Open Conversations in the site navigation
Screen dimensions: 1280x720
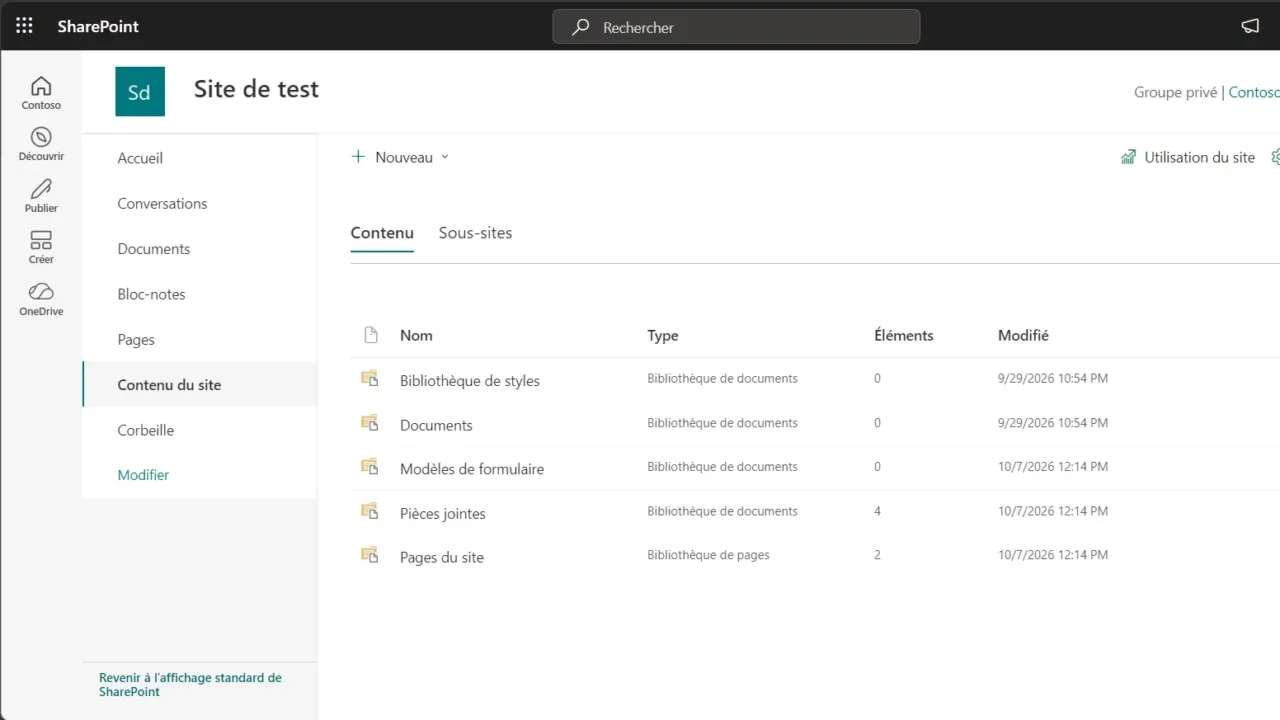click(x=162, y=203)
